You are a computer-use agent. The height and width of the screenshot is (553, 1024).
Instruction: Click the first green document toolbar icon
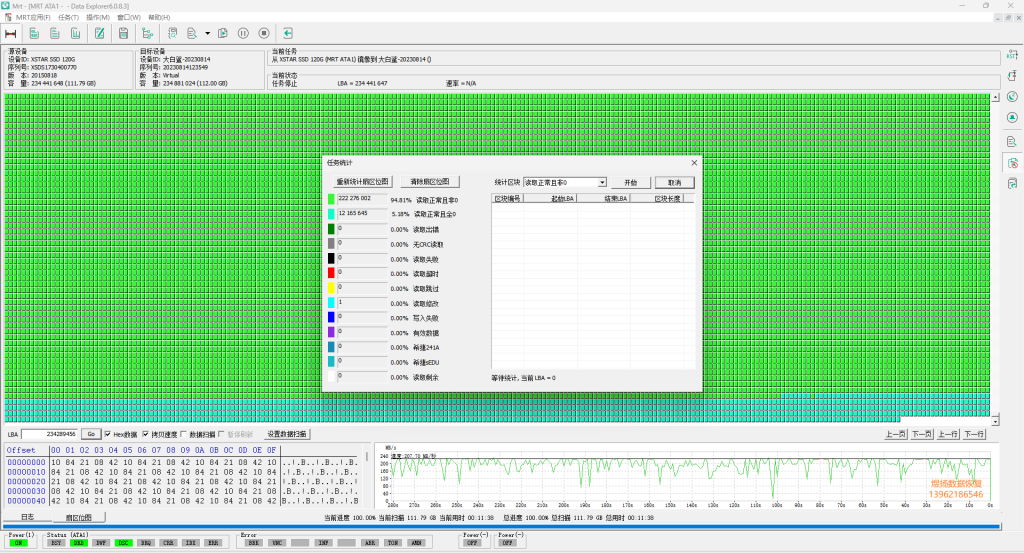tap(34, 33)
